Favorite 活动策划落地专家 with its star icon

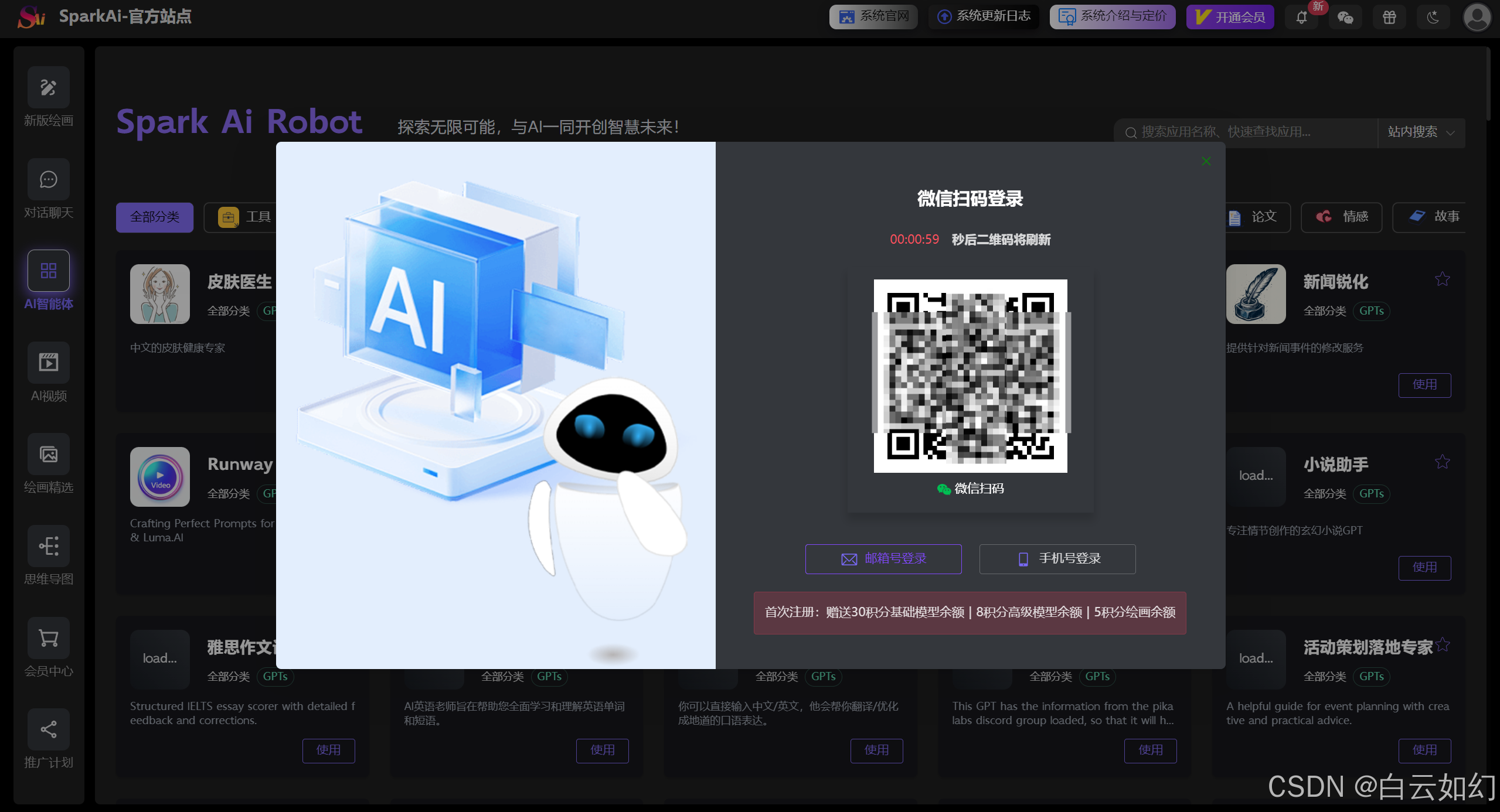pos(1443,644)
